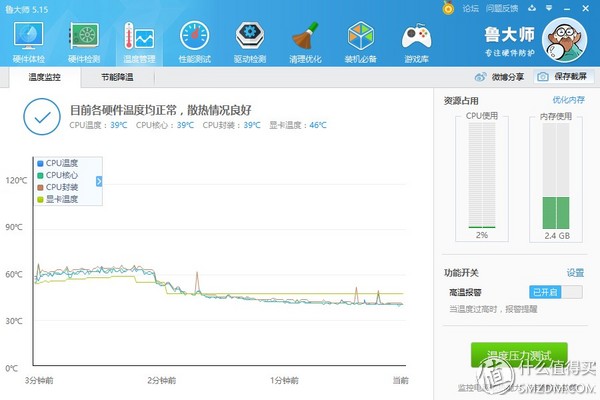Click the skin/download icon in title bar

pos(532,8)
